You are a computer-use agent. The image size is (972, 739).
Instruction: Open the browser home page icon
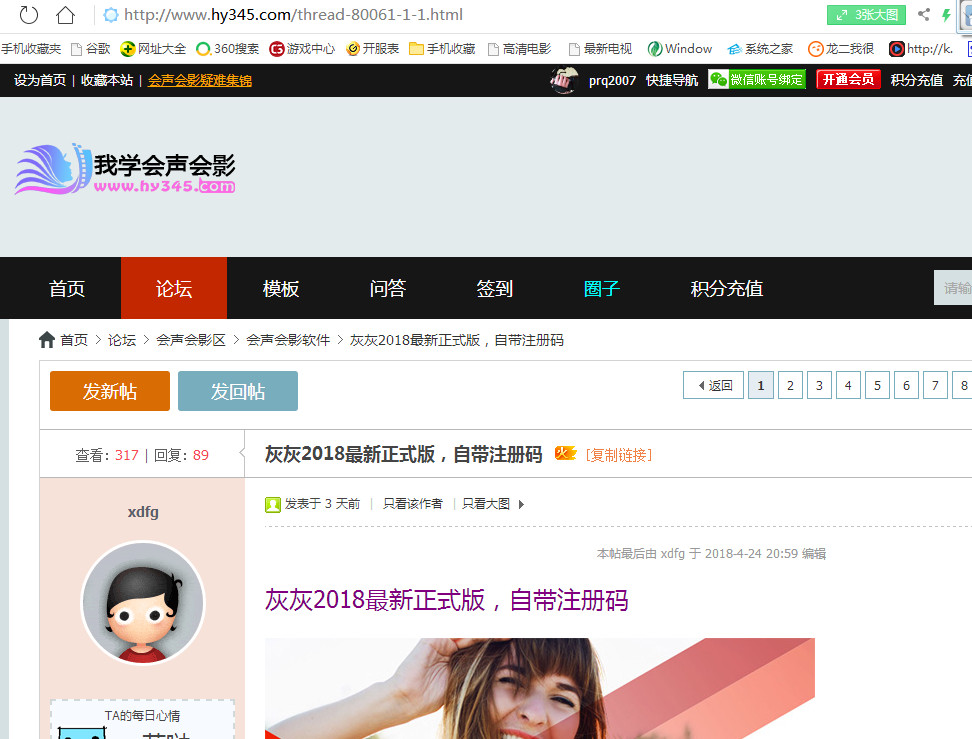click(65, 14)
